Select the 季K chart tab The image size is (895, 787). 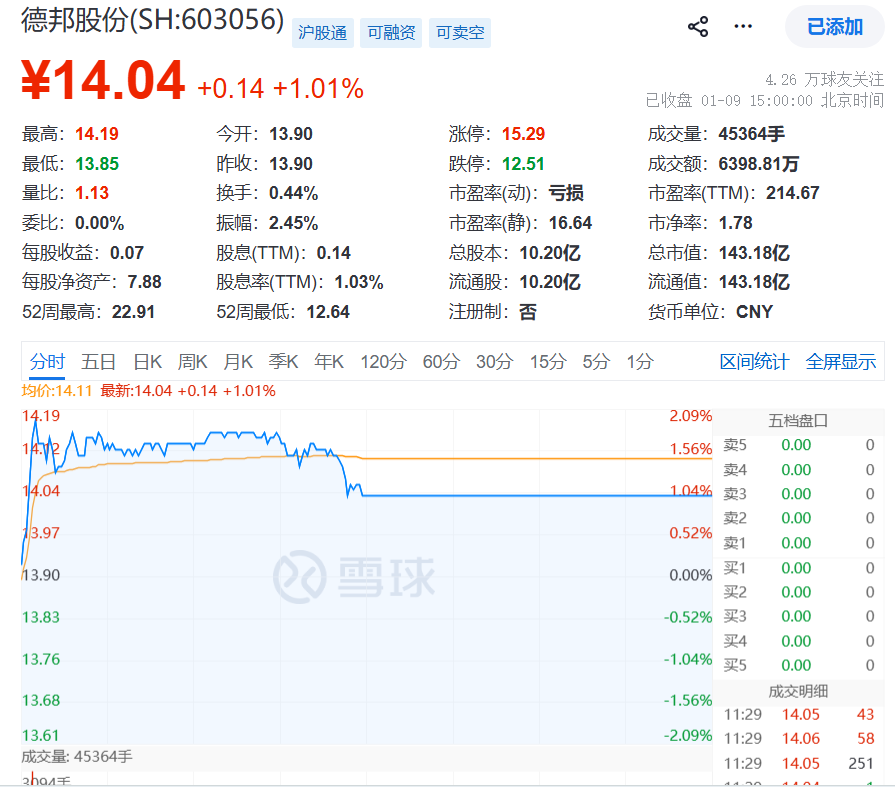click(283, 362)
